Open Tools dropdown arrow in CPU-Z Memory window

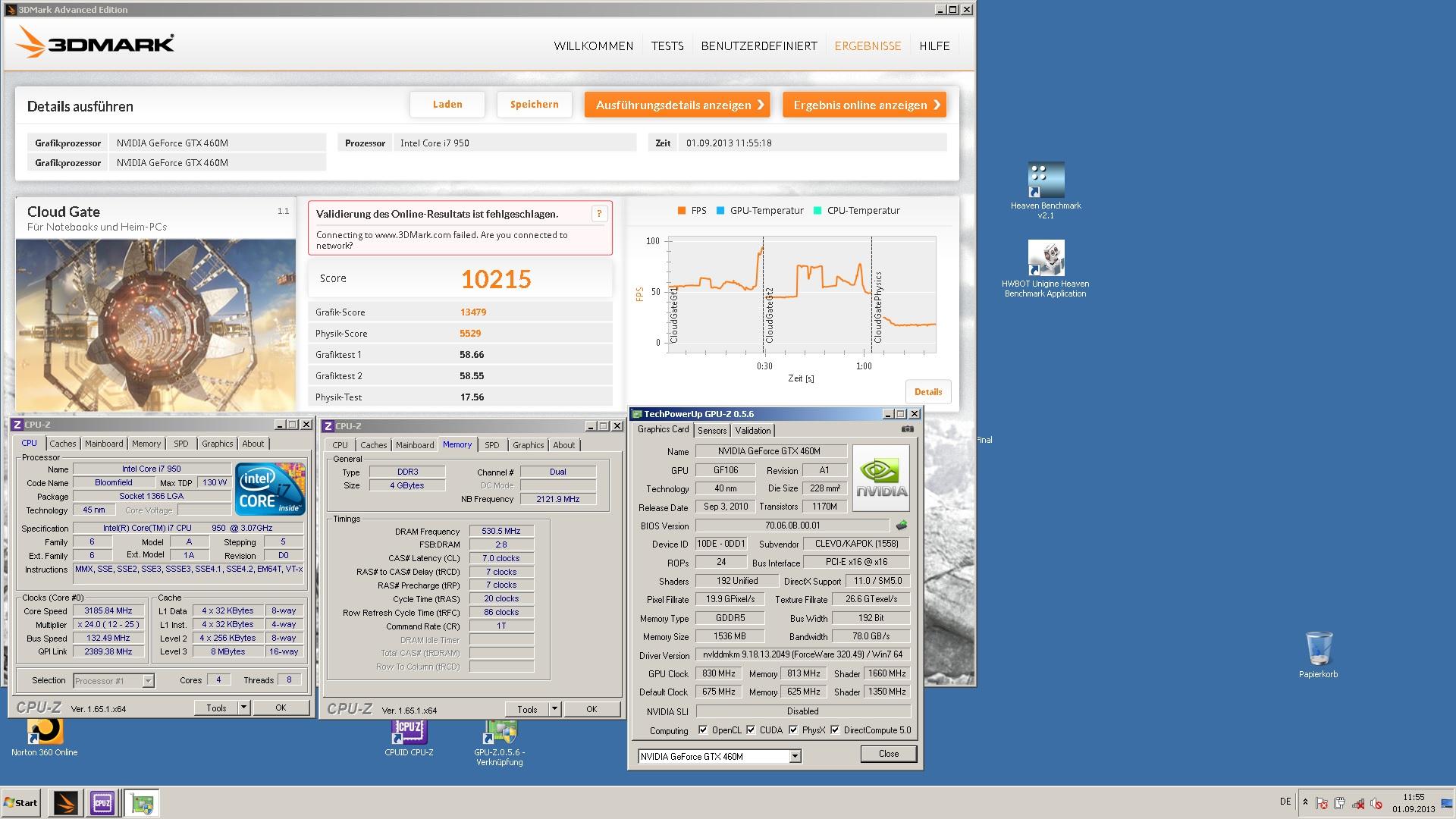tap(554, 709)
